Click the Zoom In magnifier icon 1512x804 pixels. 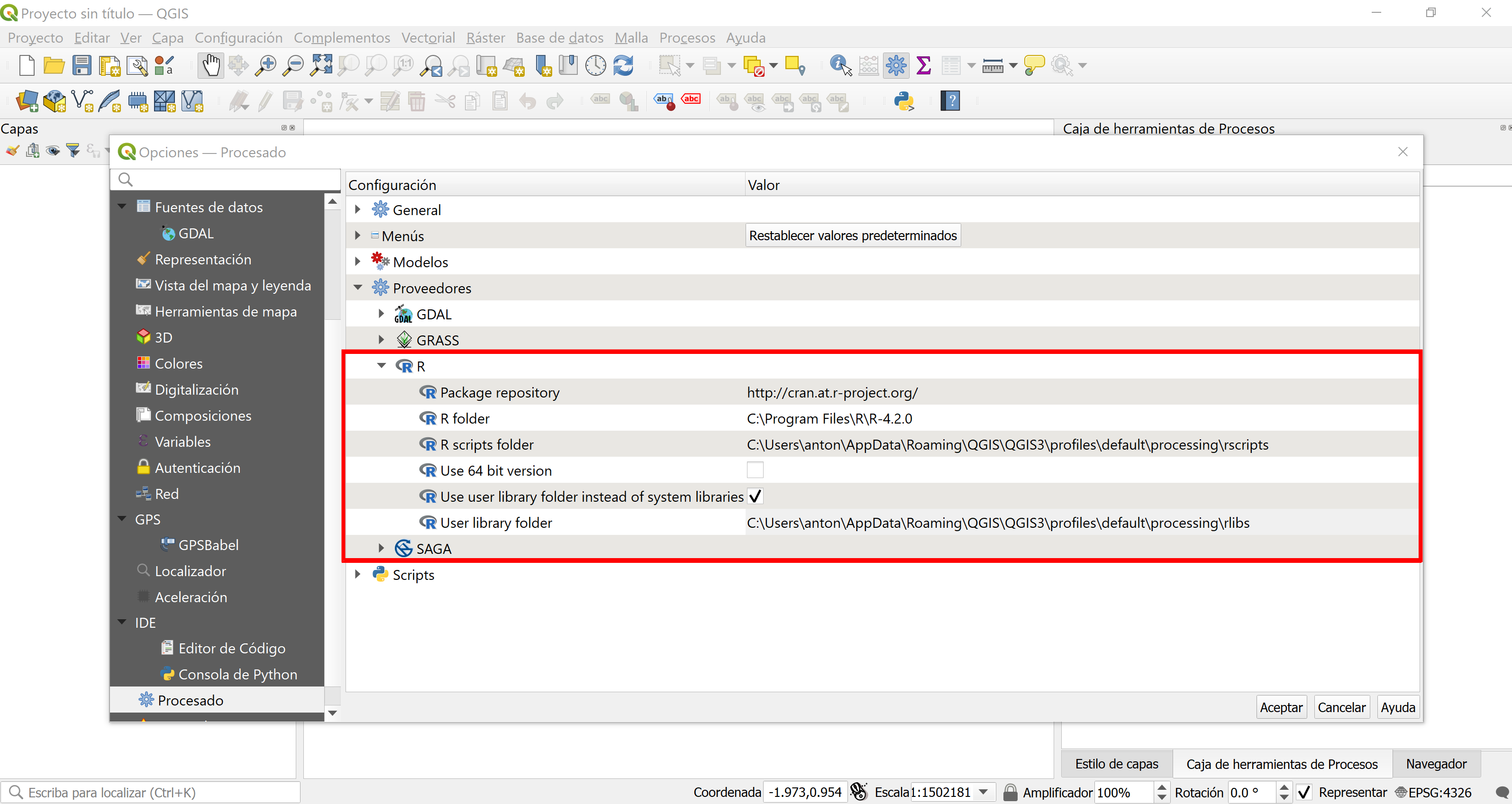click(265, 65)
